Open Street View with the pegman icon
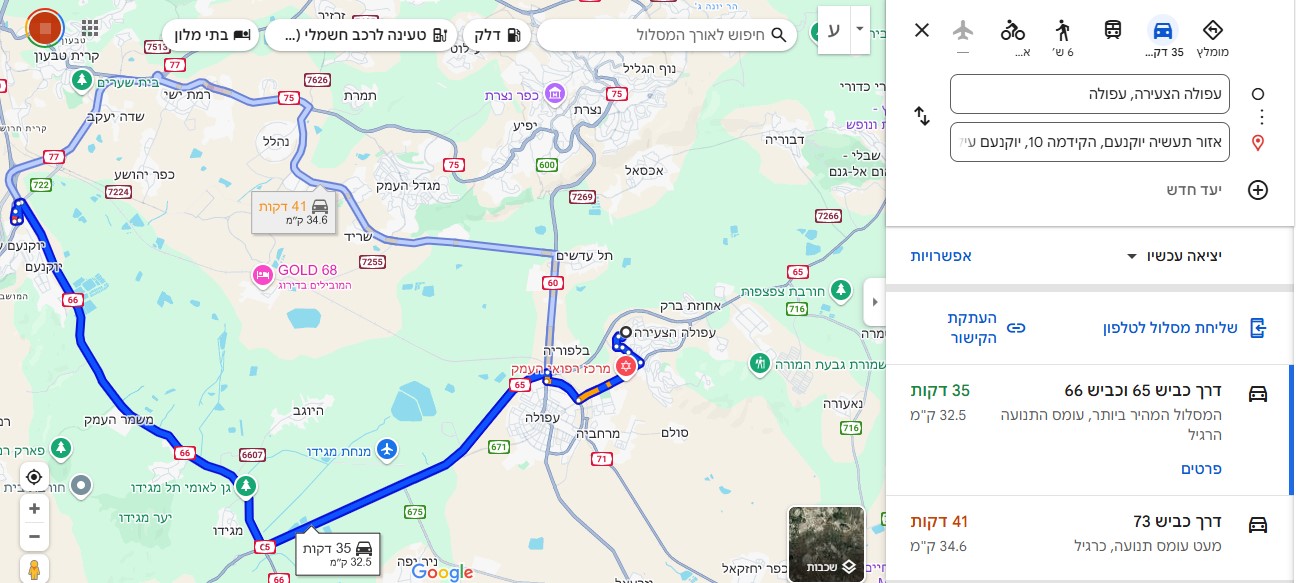 coord(34,570)
